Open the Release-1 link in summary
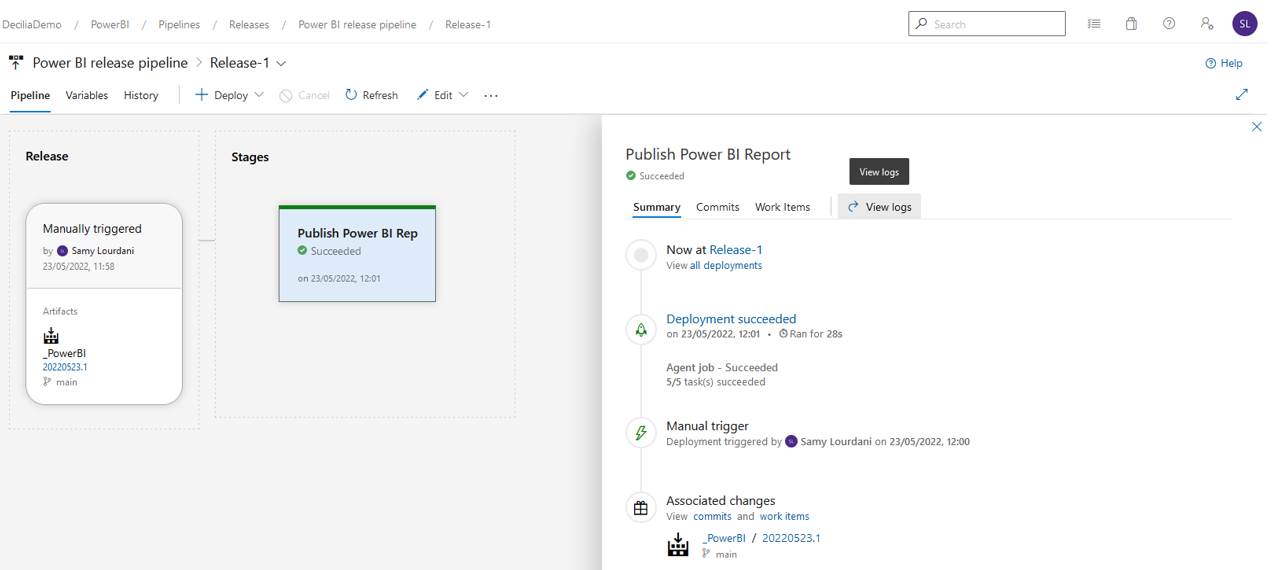Screen dimensions: 1275x570 click(736, 250)
